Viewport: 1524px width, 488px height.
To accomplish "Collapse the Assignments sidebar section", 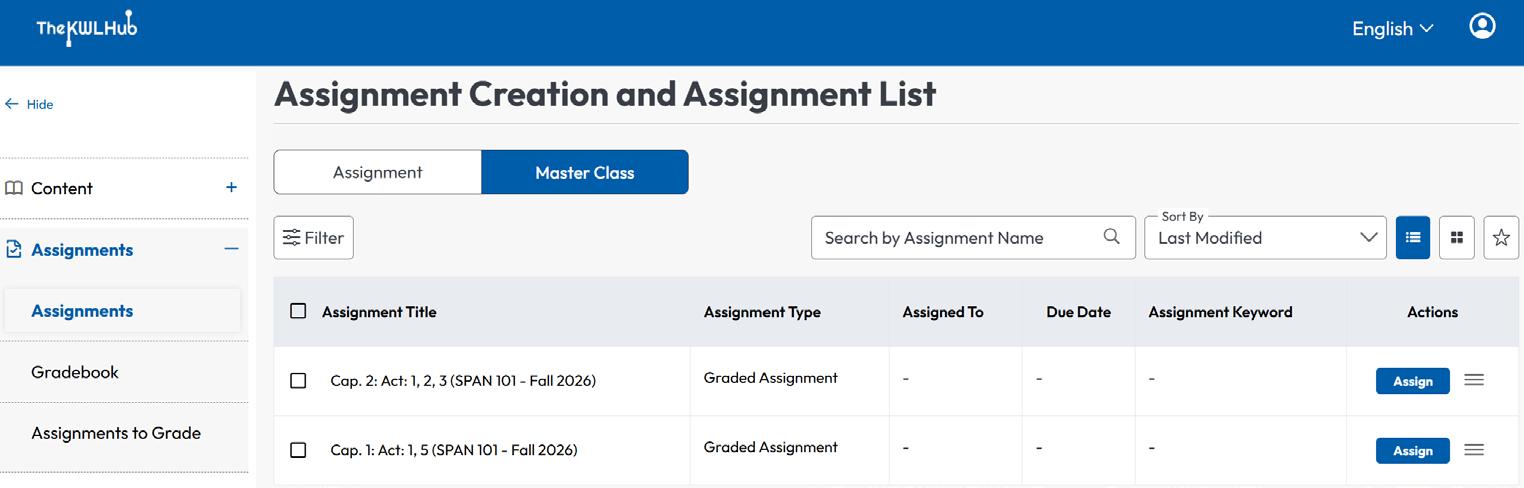I will click(x=231, y=249).
